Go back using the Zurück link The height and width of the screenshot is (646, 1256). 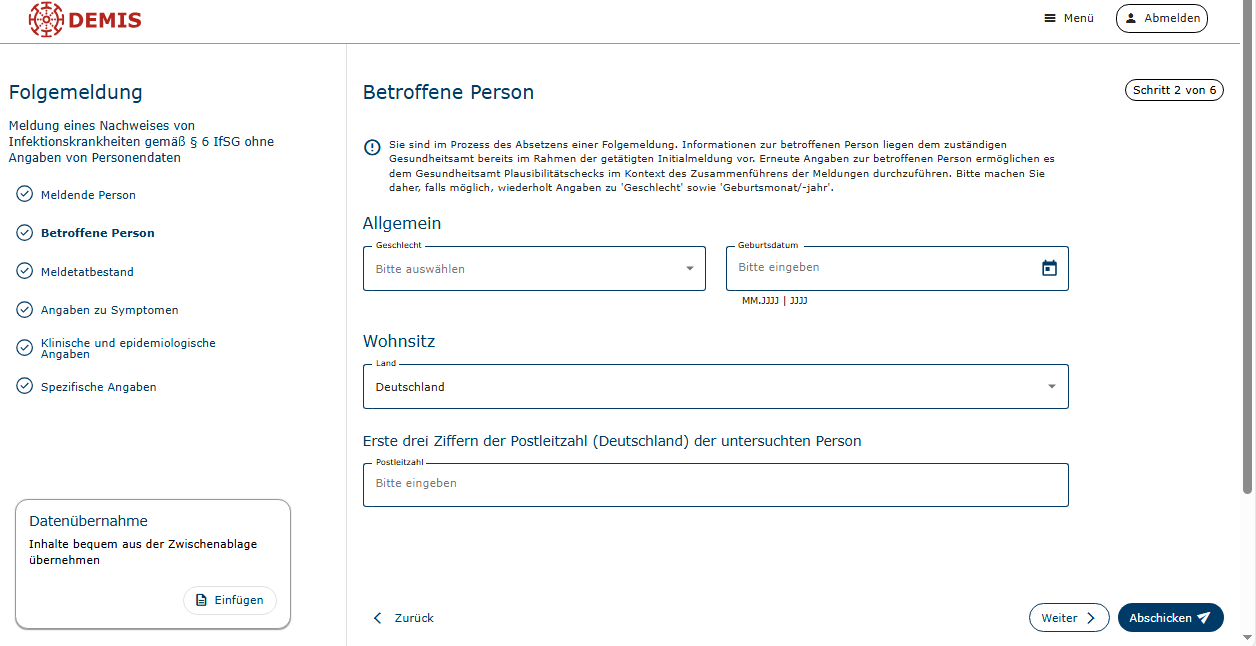[403, 618]
